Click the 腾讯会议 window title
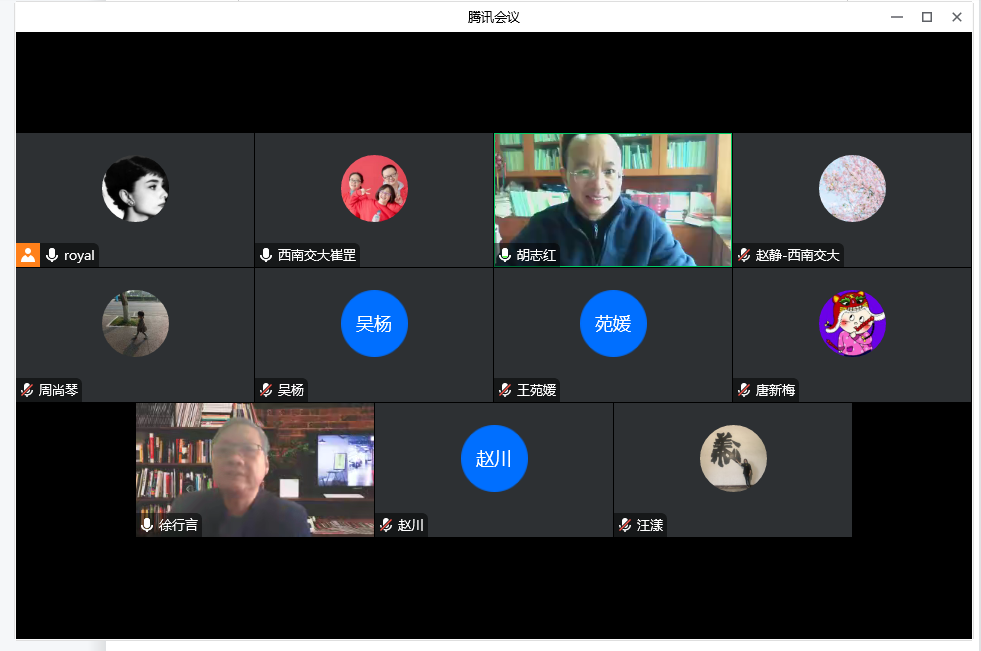Image resolution: width=981 pixels, height=651 pixels. tap(494, 17)
